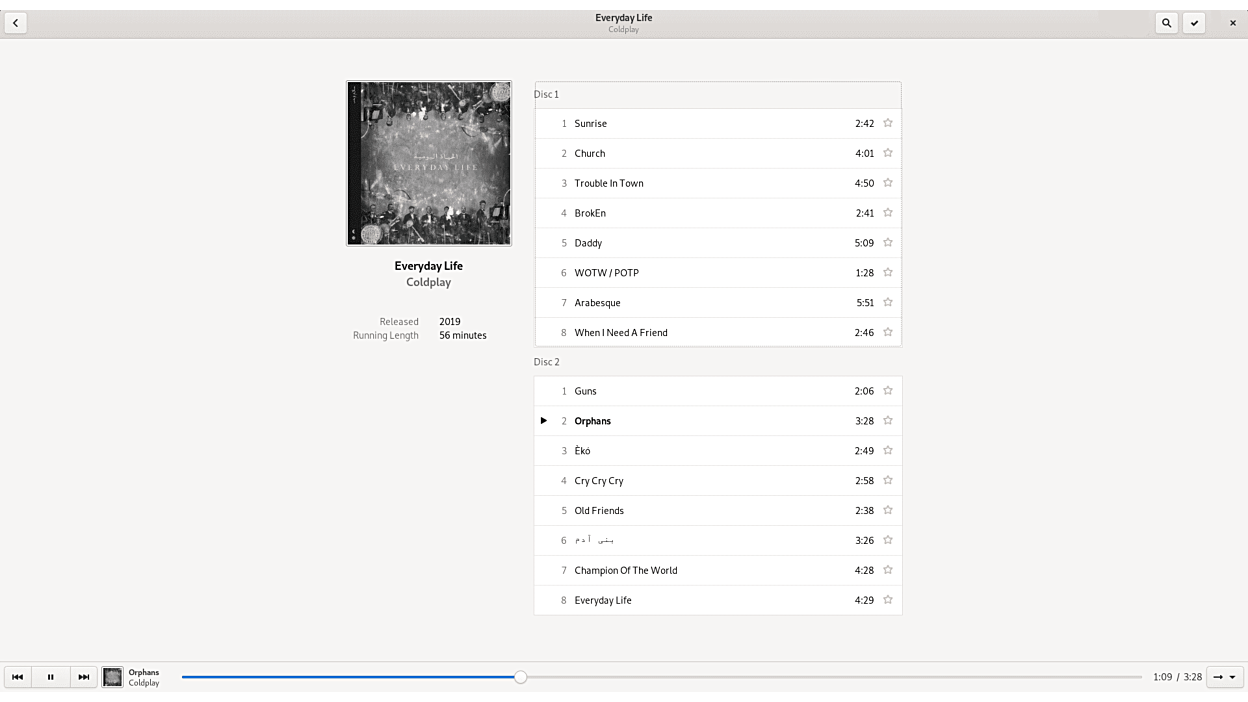Start playing Cry Cry Cry
This screenshot has width=1248, height=702.
(x=599, y=481)
